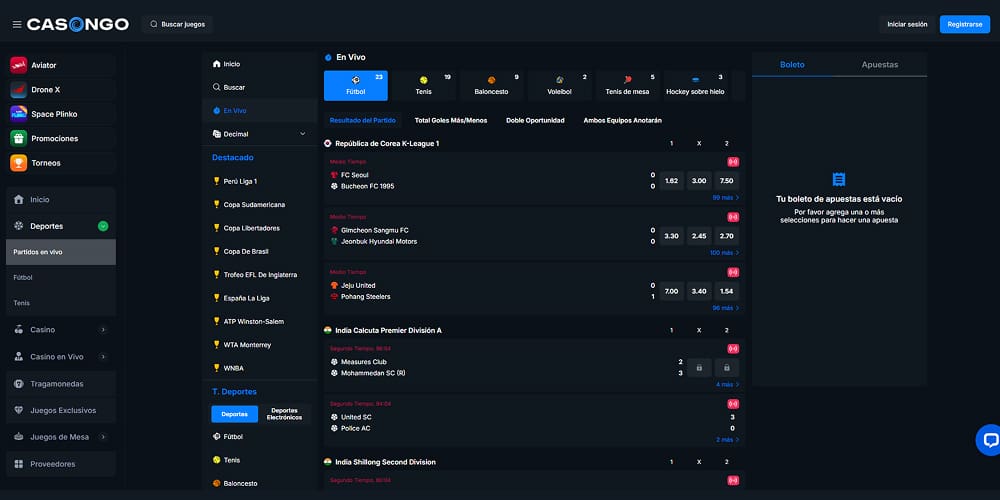The height and width of the screenshot is (500, 1000).
Task: Show 100 más markets for Gimcheon Sangmu
Action: (x=724, y=253)
